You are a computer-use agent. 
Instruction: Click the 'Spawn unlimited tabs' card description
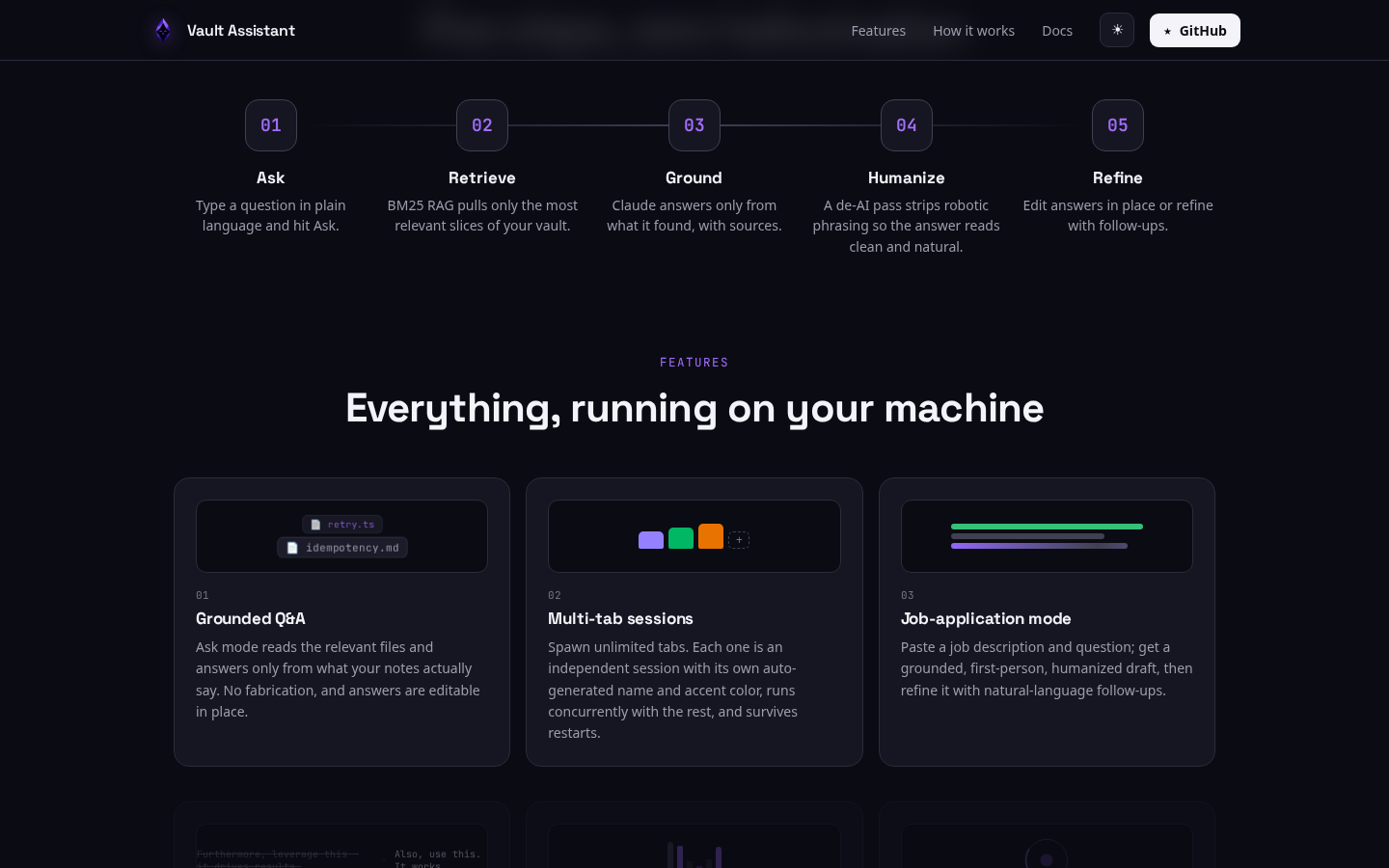(675, 690)
